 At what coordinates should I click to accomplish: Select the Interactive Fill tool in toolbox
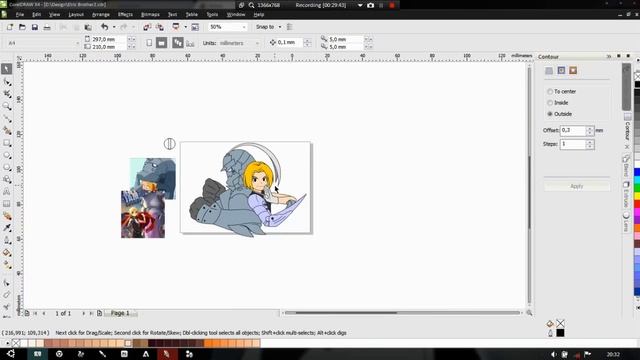pos(7,265)
